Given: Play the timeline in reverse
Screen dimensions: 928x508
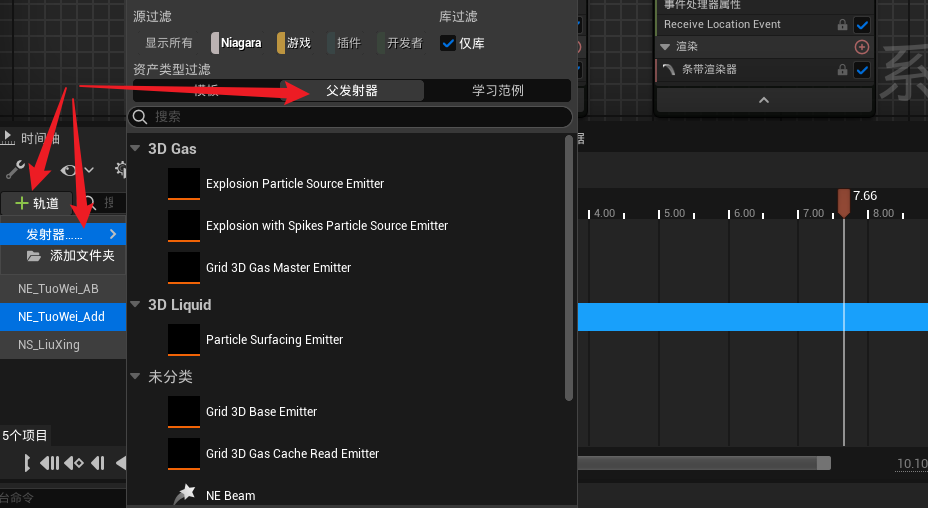Looking at the screenshot, I should 121,463.
